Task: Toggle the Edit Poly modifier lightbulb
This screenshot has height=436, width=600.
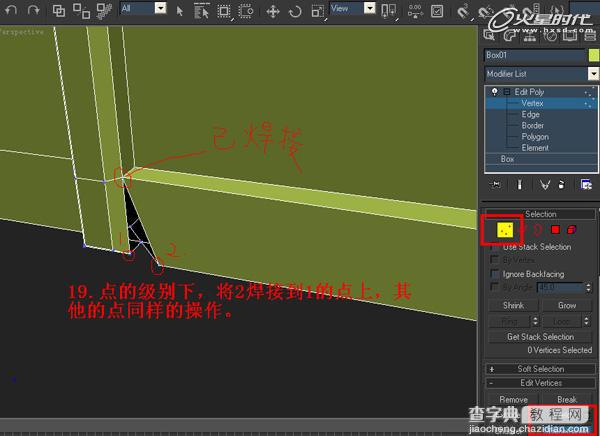Action: pos(495,92)
